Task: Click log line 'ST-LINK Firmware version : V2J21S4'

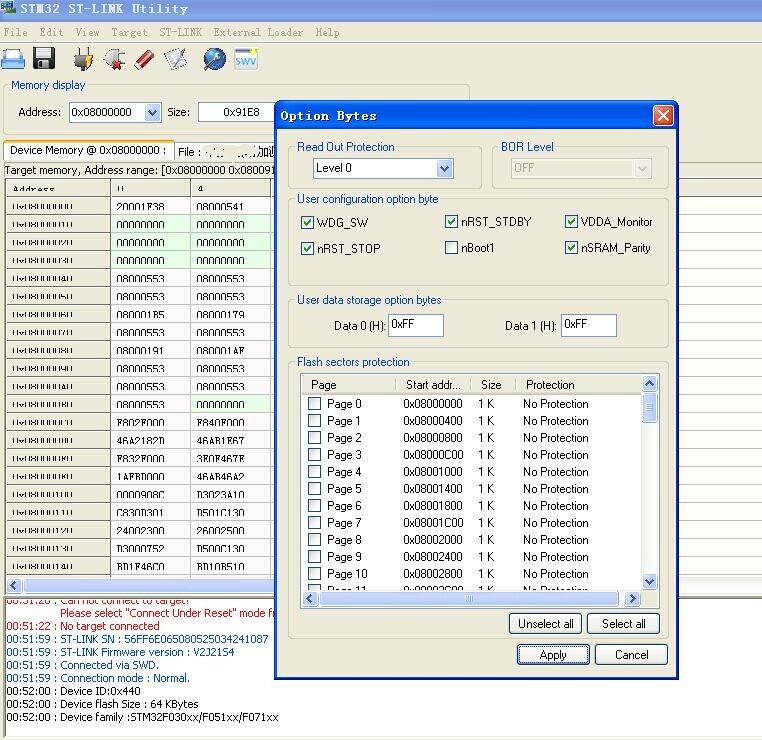Action: pyautogui.click(x=147, y=652)
